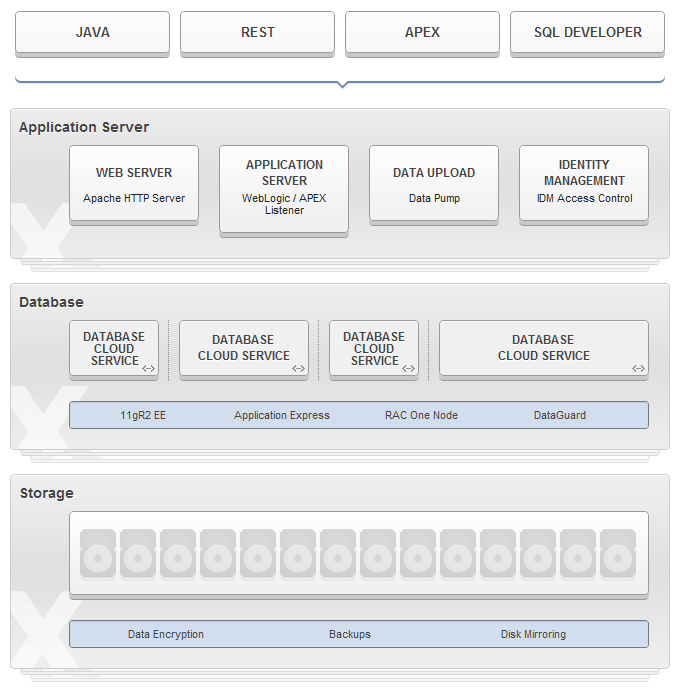Viewport: 683px width, 688px height.
Task: Click the RAC One Node label
Action: 422,415
